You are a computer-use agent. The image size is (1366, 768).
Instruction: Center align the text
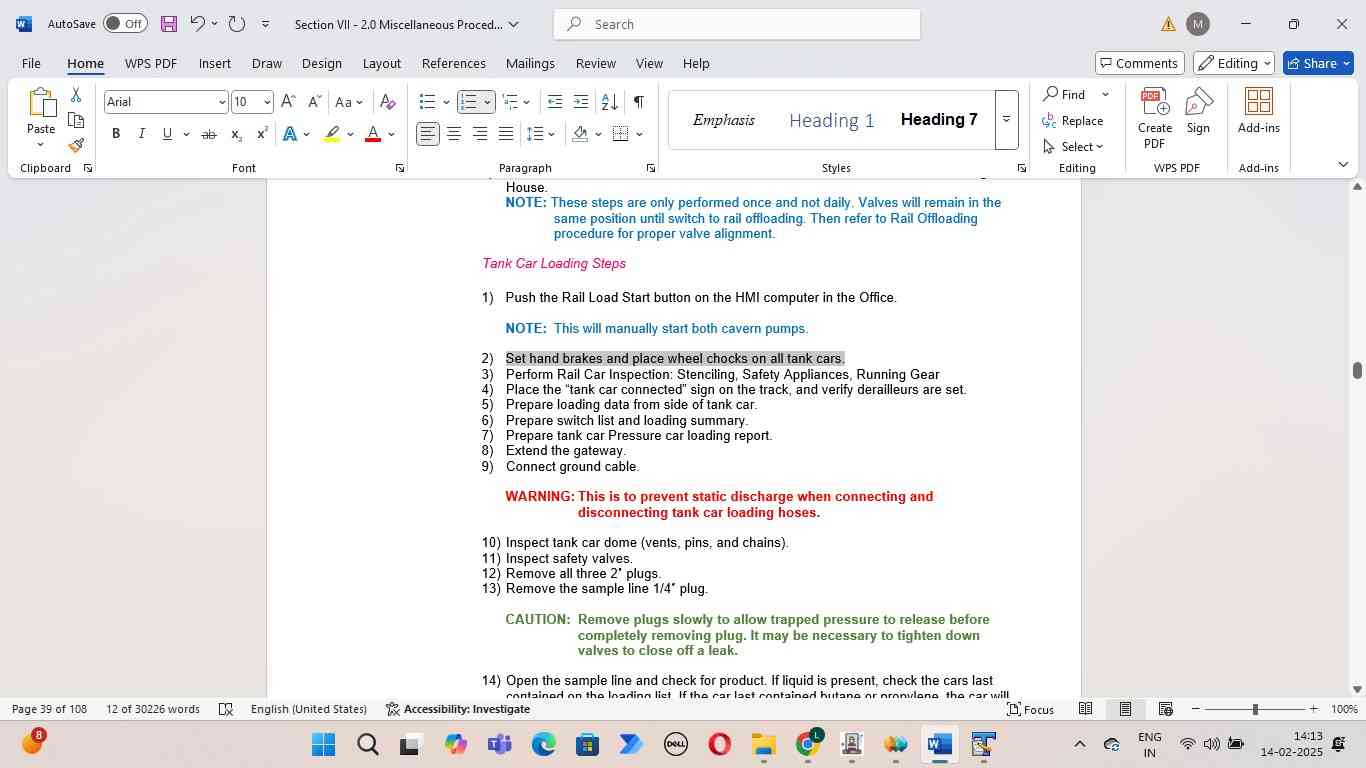coord(454,134)
